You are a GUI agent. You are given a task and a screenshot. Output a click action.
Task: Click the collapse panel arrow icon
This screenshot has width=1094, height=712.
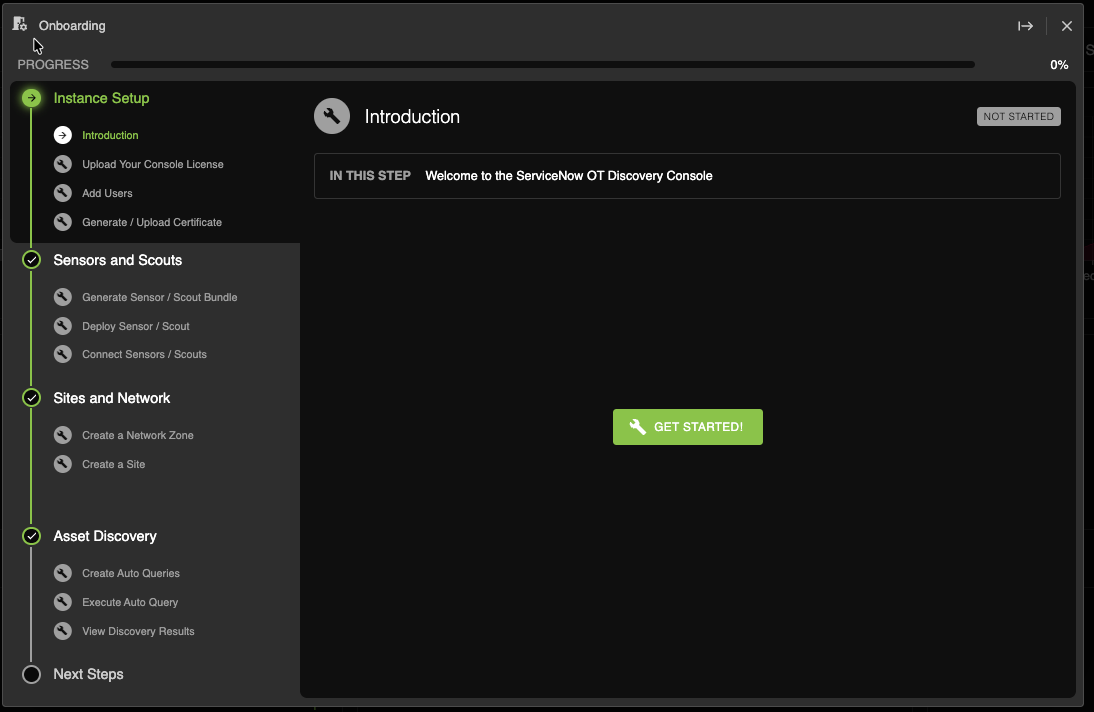[1025, 26]
